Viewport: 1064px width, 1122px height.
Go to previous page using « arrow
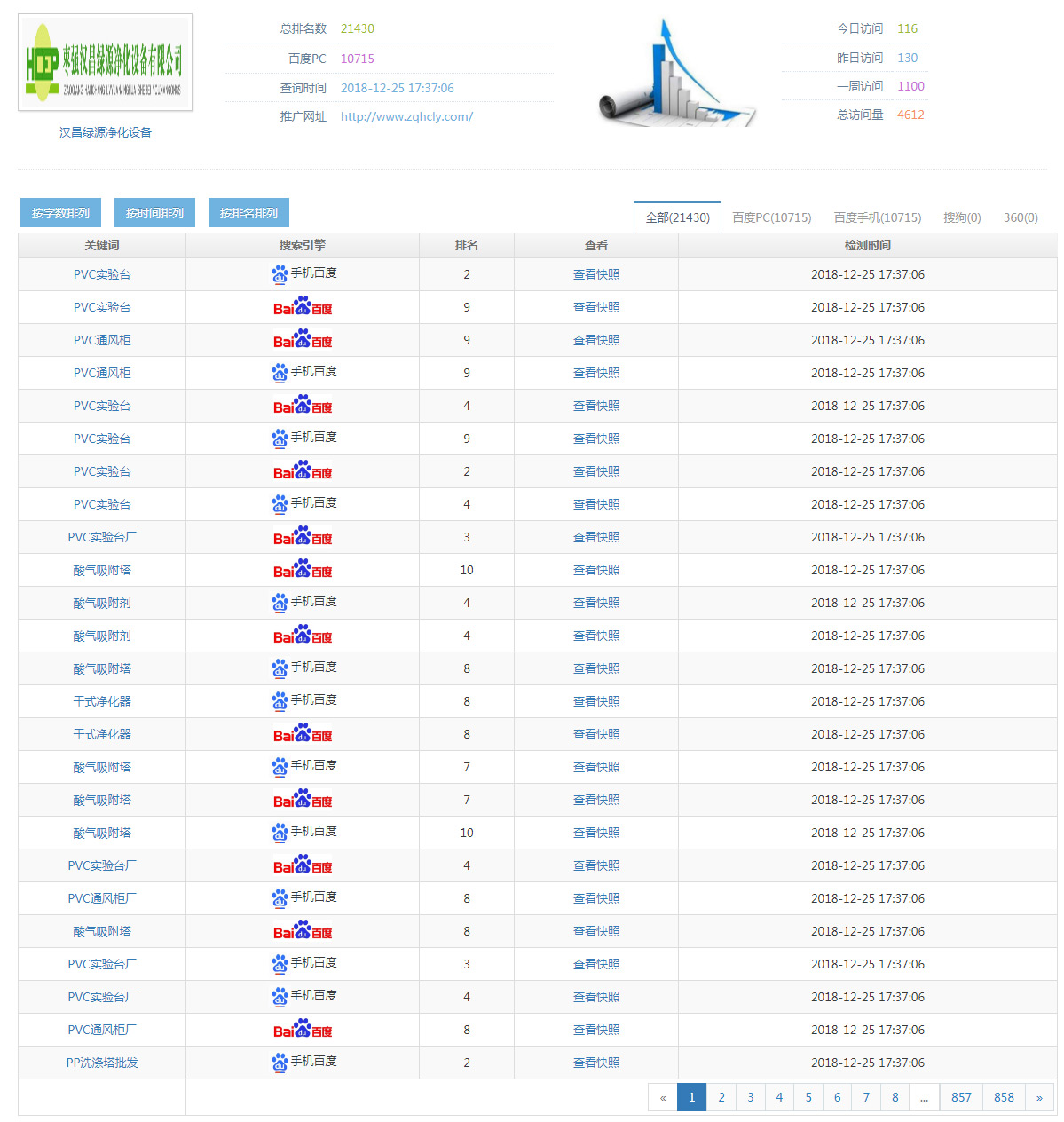coord(663,1097)
